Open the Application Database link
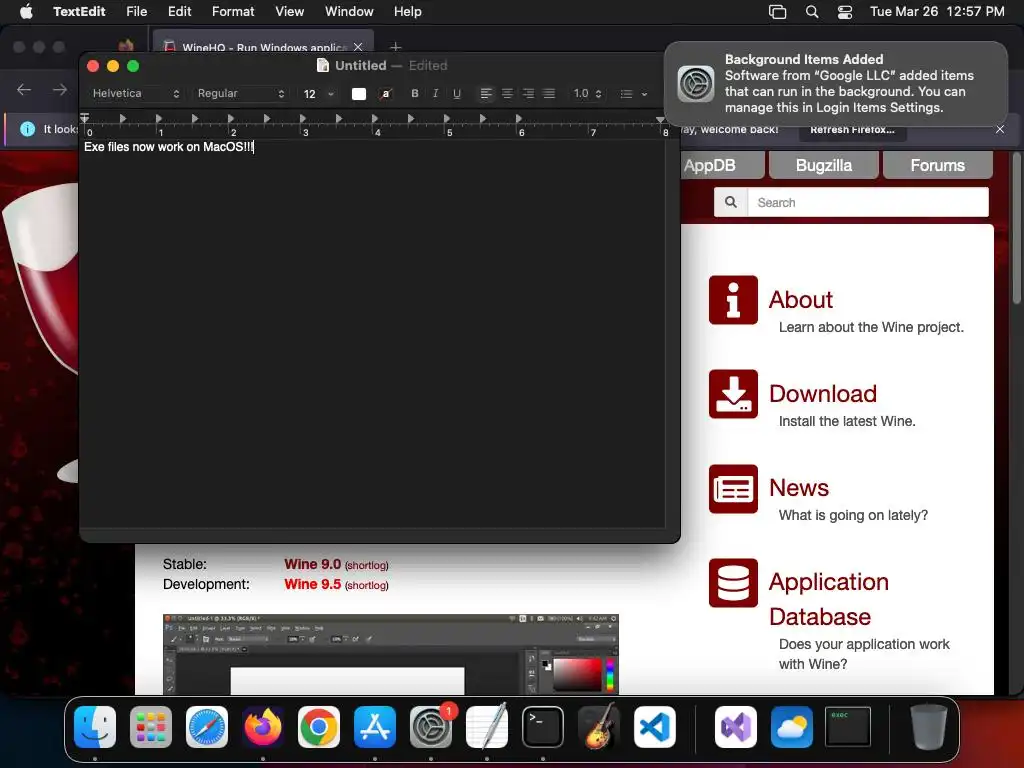Image resolution: width=1024 pixels, height=768 pixels. pyautogui.click(x=829, y=599)
